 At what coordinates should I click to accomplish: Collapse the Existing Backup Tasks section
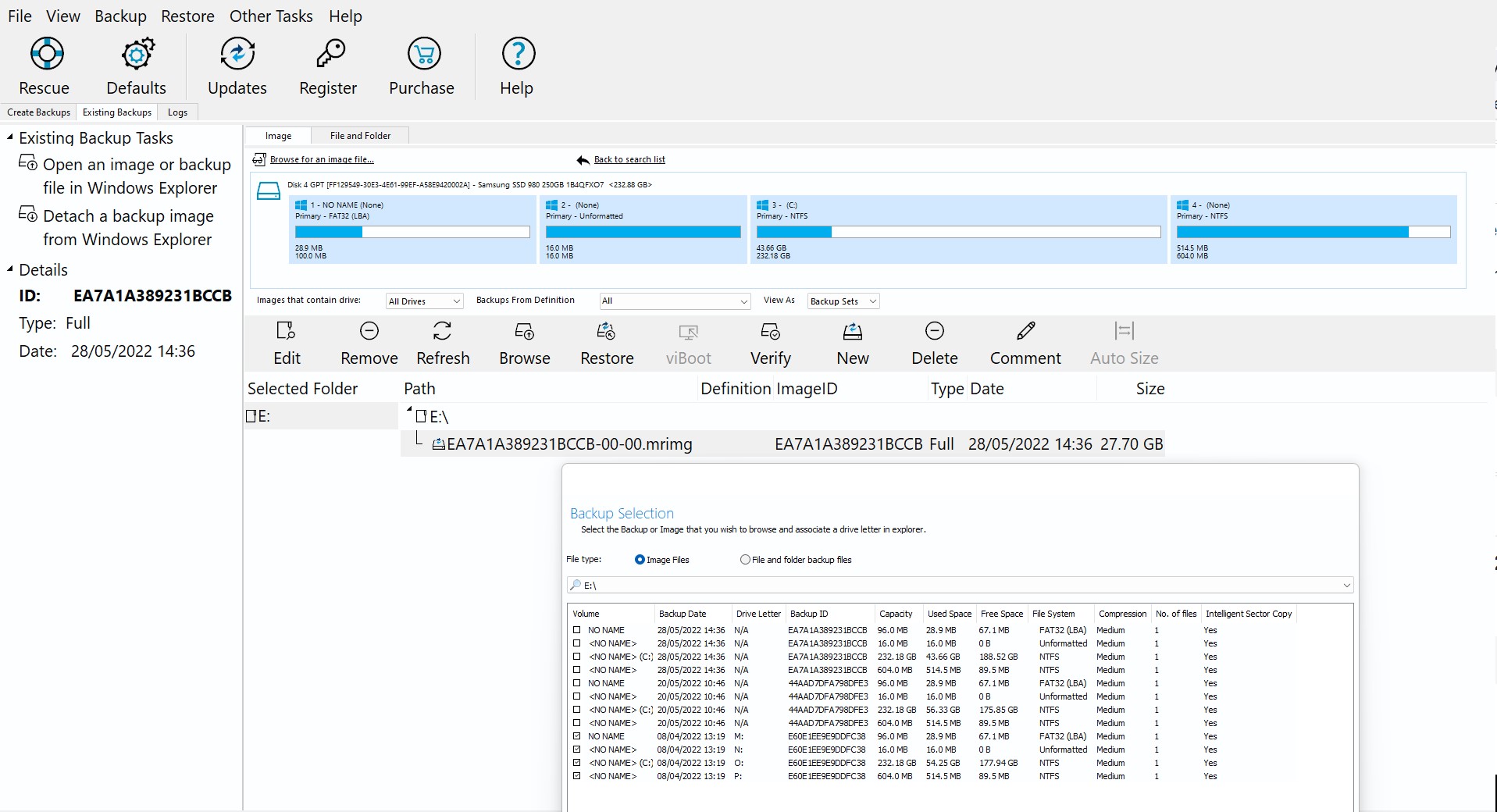coord(10,137)
